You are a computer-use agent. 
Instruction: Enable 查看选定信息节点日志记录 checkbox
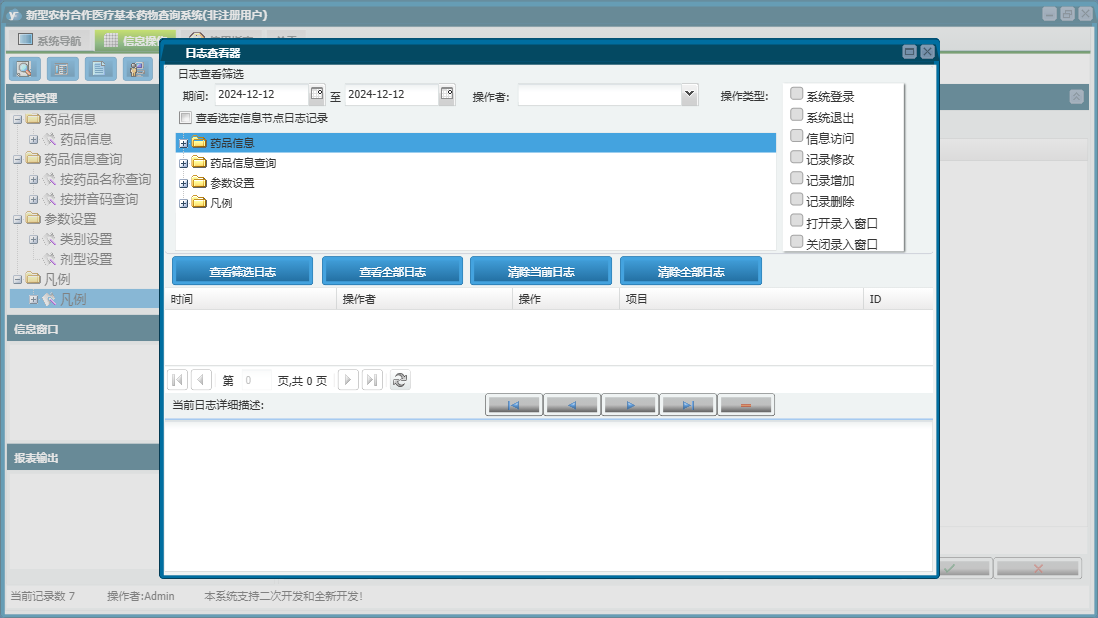tap(186, 118)
